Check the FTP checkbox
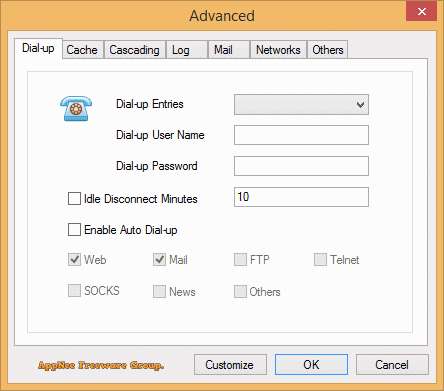Viewport: 444px width, 391px height. 240,259
